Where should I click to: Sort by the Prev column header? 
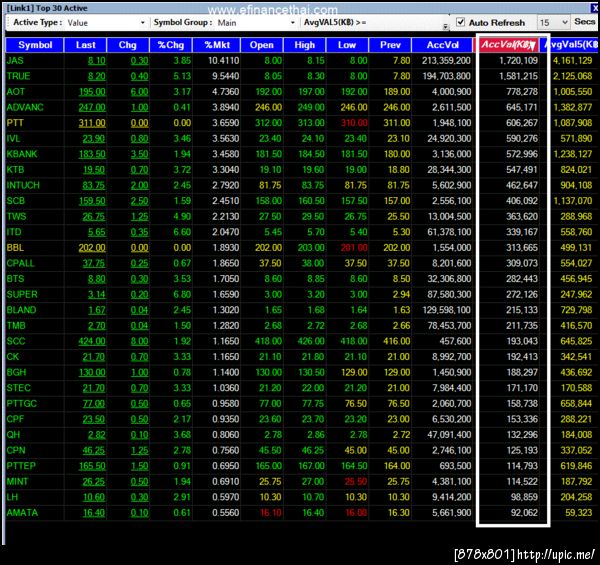[390, 45]
